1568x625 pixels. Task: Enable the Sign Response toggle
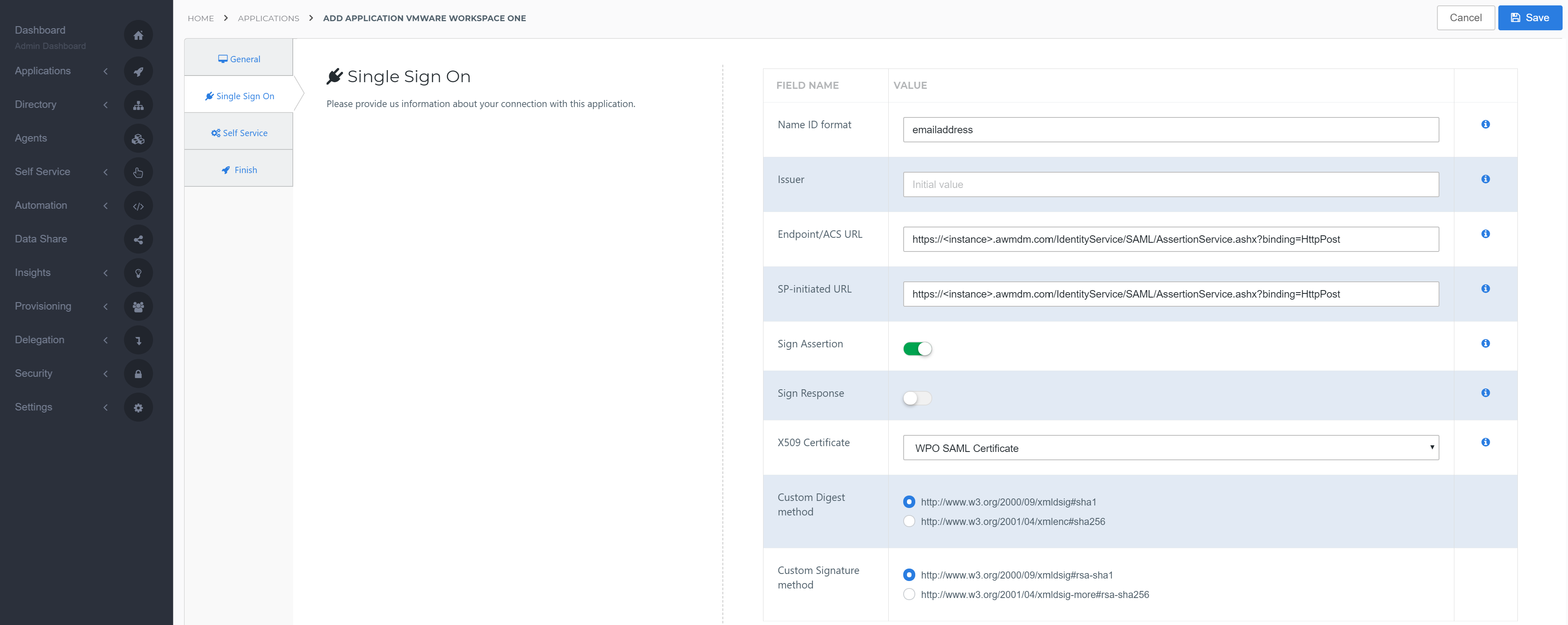coord(917,398)
